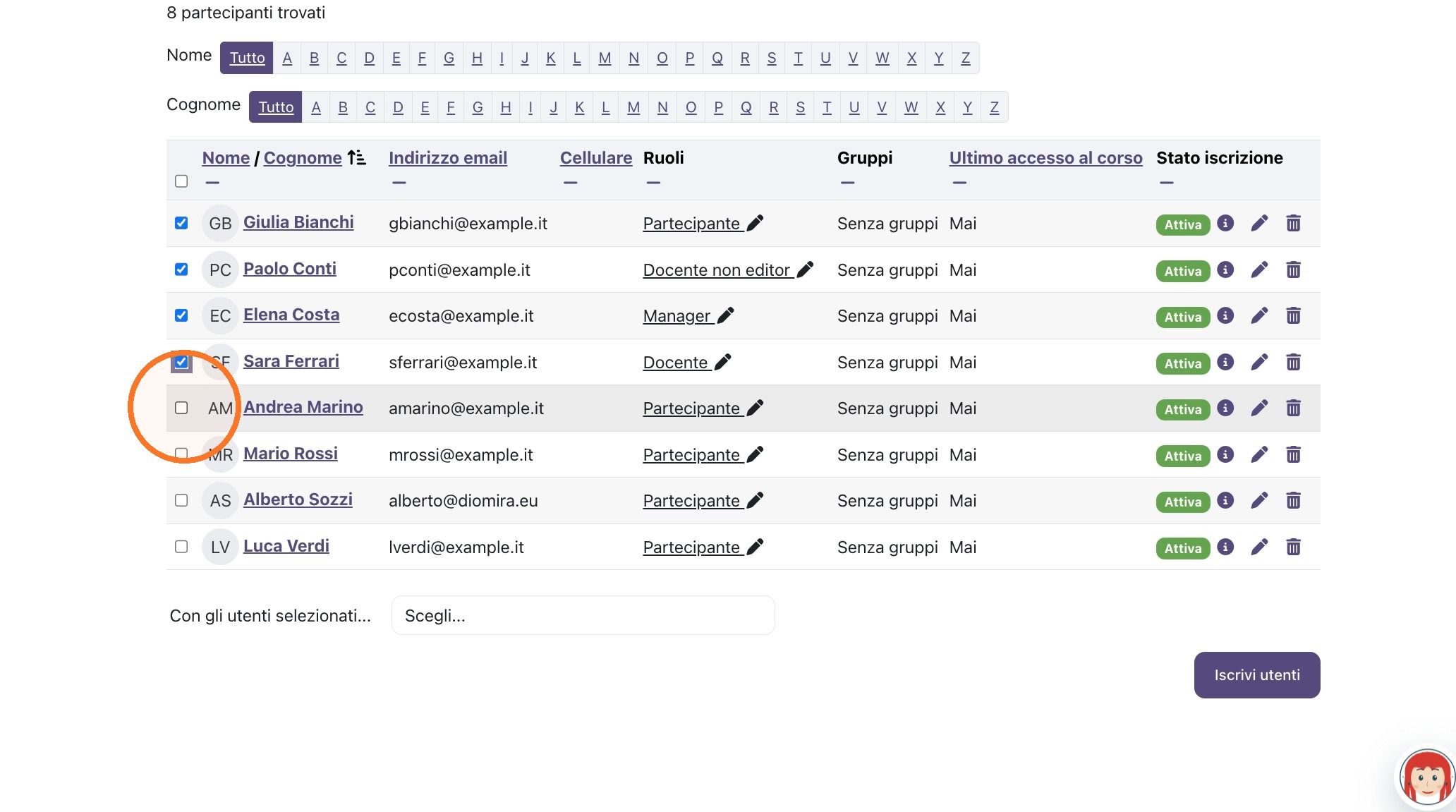The height and width of the screenshot is (812, 1456).
Task: Click '8 partecipanti trovati' text
Action: (246, 13)
